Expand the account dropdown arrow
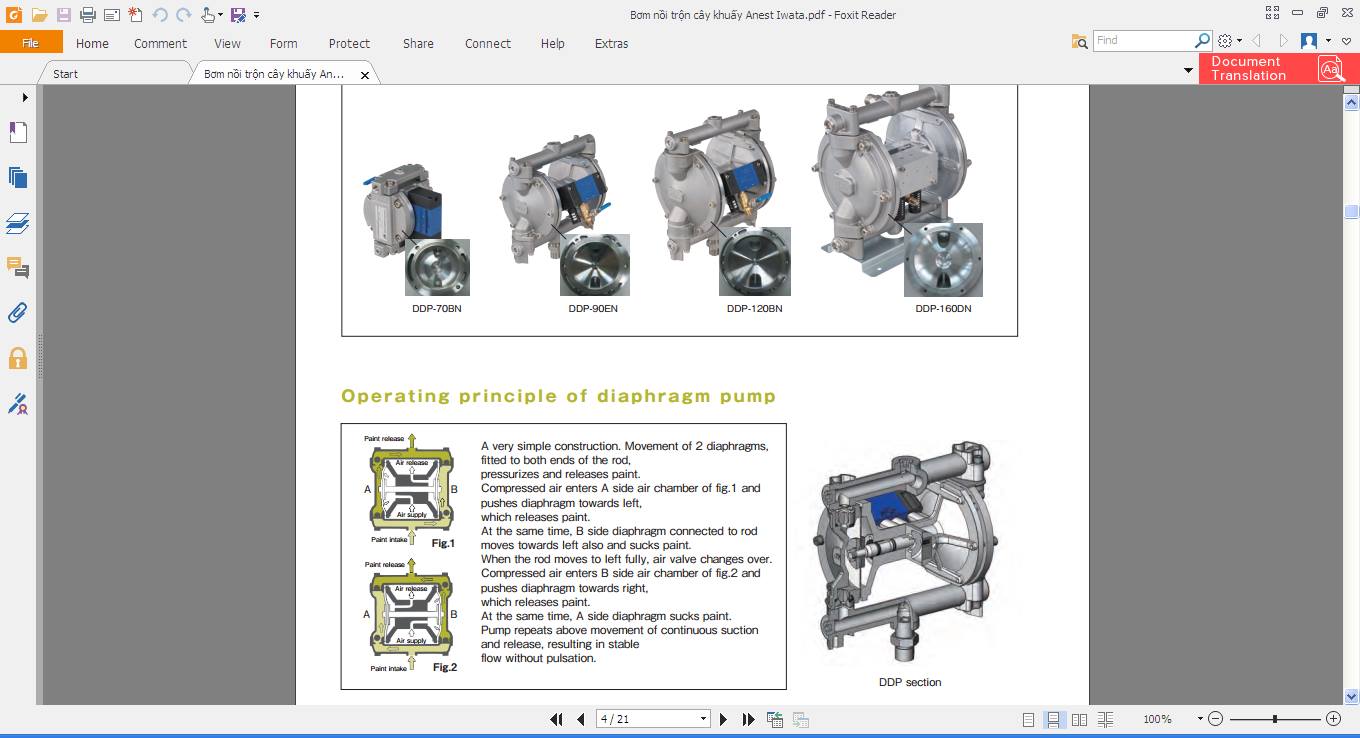 pyautogui.click(x=1328, y=41)
